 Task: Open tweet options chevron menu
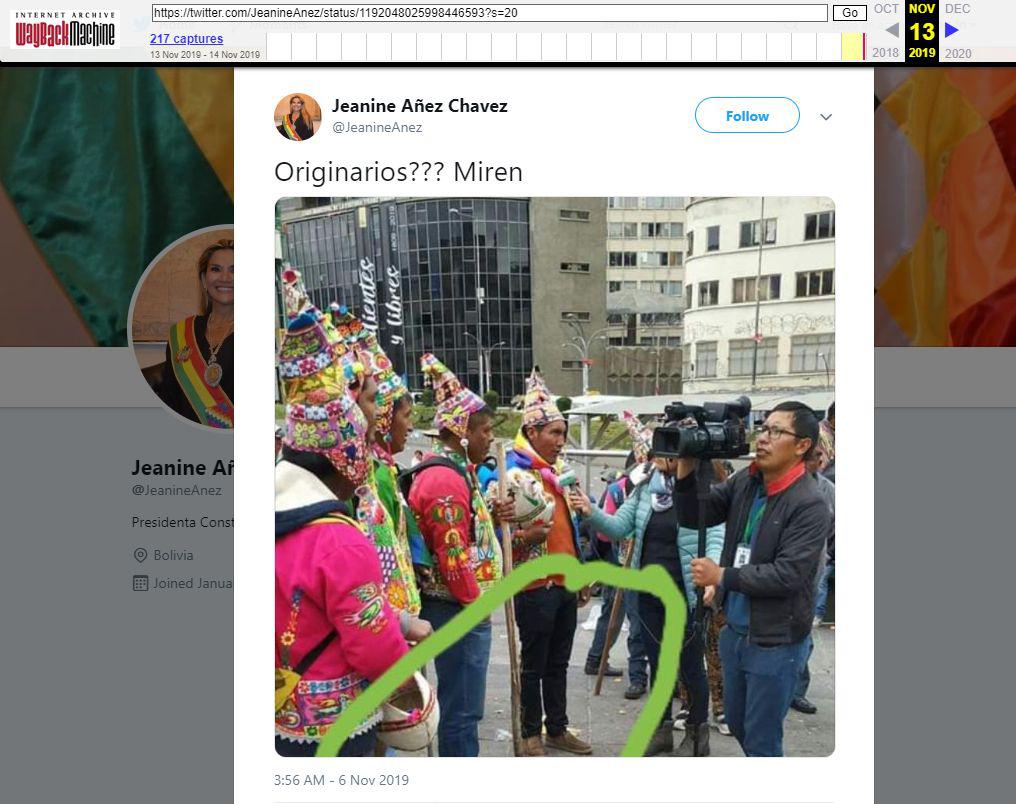826,117
